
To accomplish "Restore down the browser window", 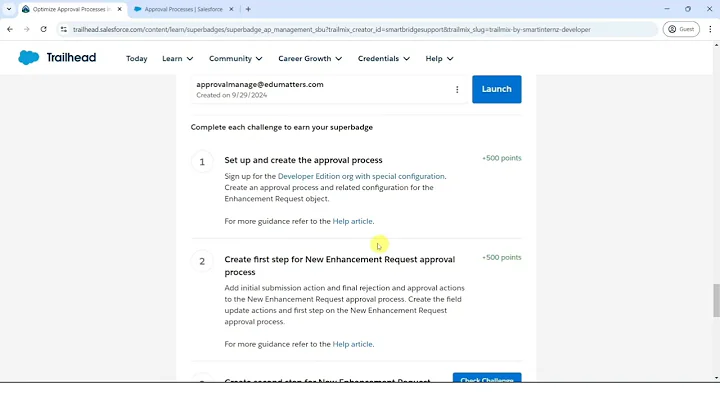I will 688,9.
